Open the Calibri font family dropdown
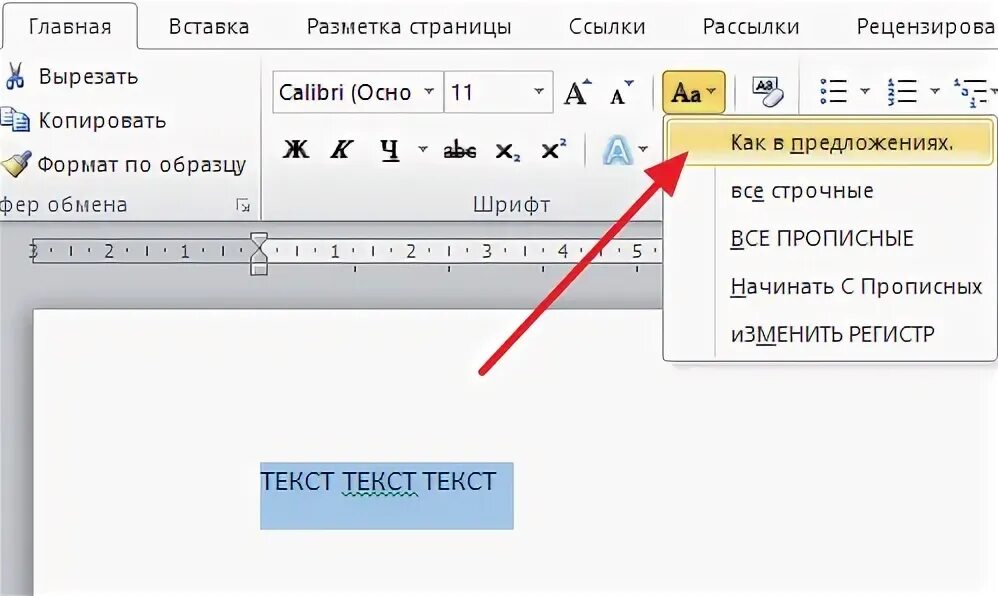The width and height of the screenshot is (998, 596). click(432, 91)
